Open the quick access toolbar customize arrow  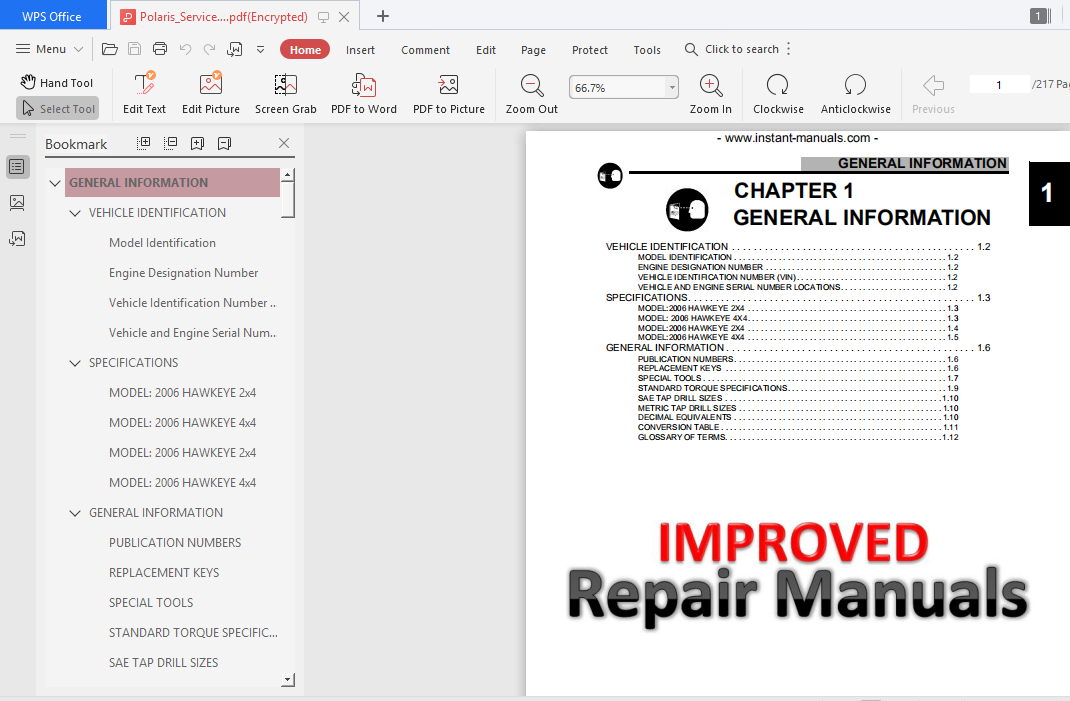click(260, 49)
